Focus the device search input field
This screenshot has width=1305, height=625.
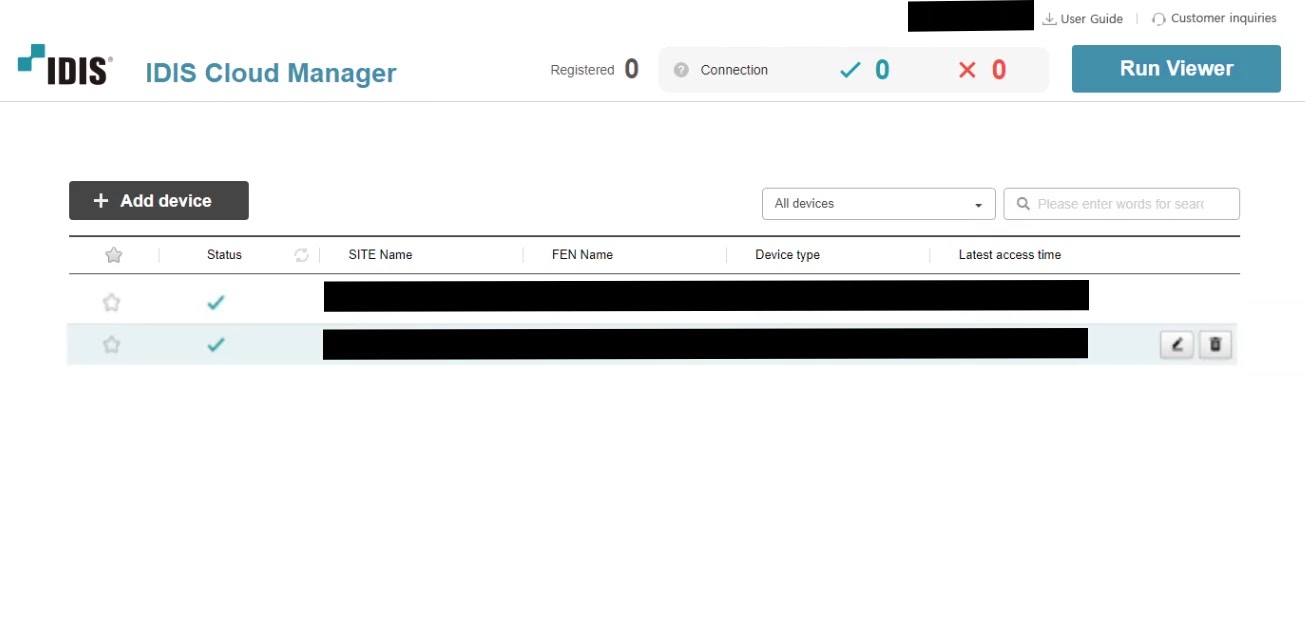1121,204
